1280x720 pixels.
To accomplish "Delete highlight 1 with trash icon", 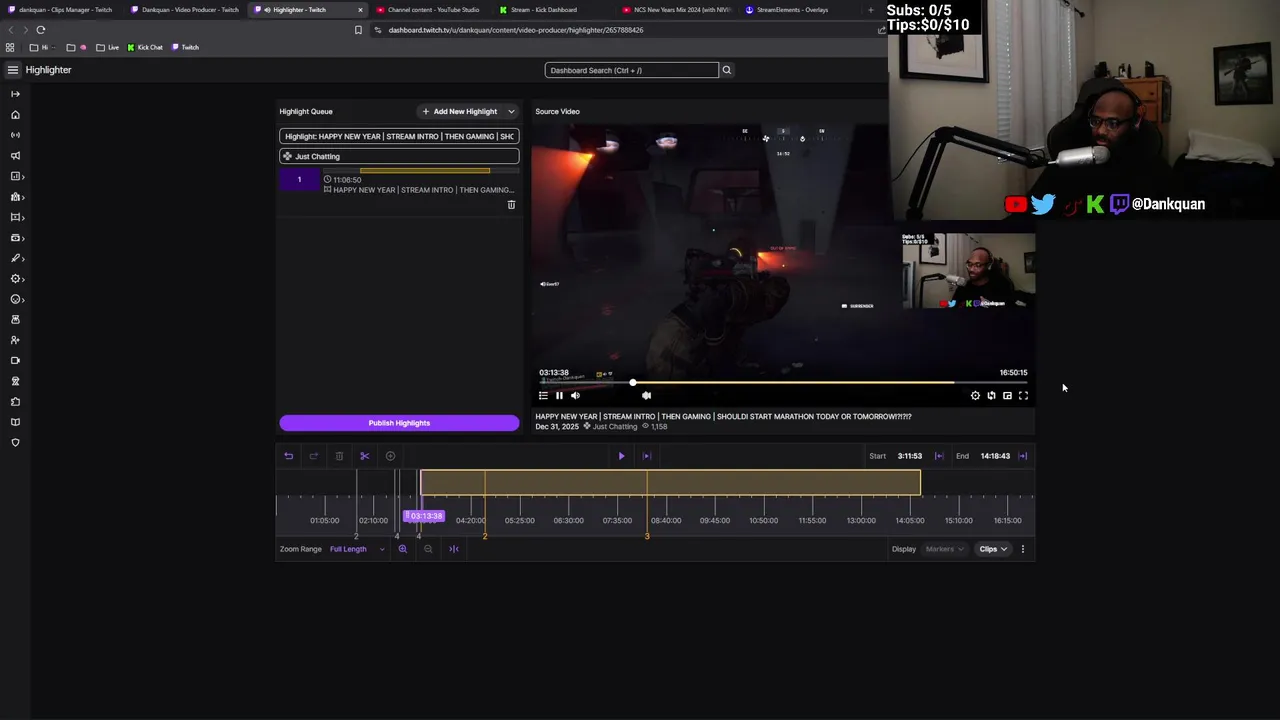I will click(x=511, y=205).
